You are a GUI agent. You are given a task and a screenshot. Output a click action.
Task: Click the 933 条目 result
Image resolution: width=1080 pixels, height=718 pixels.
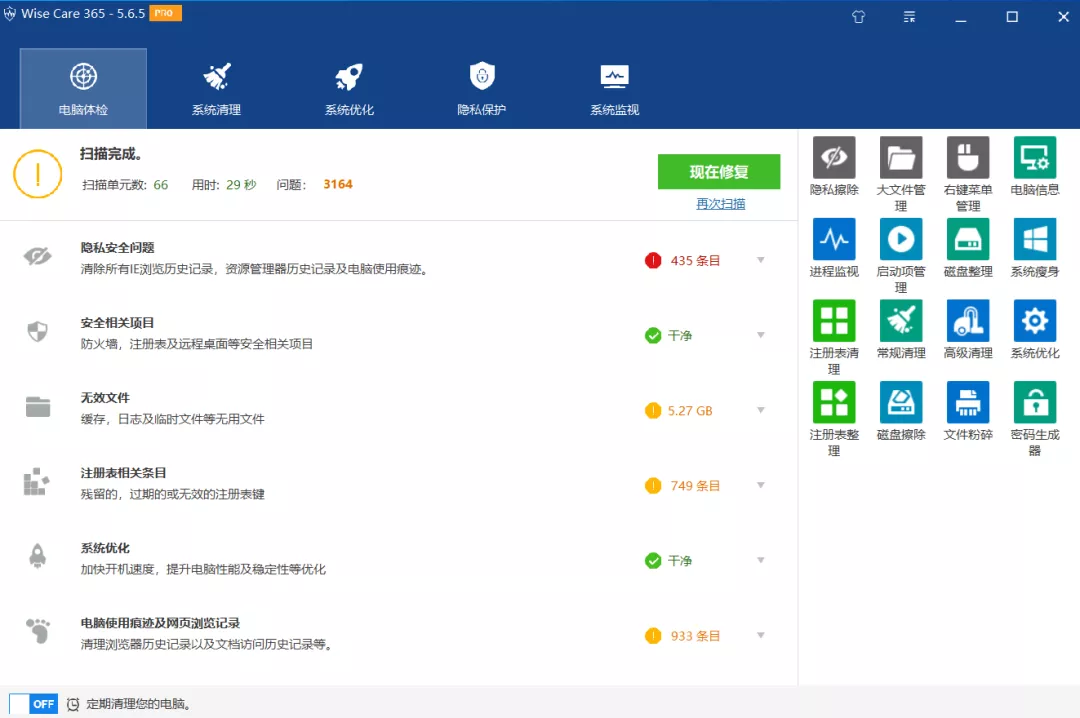coord(695,636)
